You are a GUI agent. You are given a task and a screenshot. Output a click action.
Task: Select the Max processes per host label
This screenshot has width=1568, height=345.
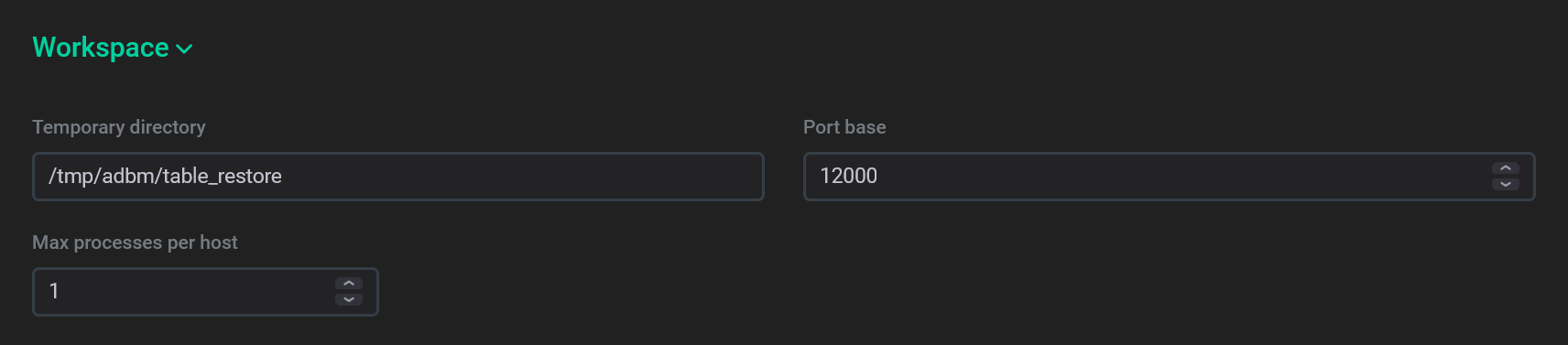pos(135,243)
